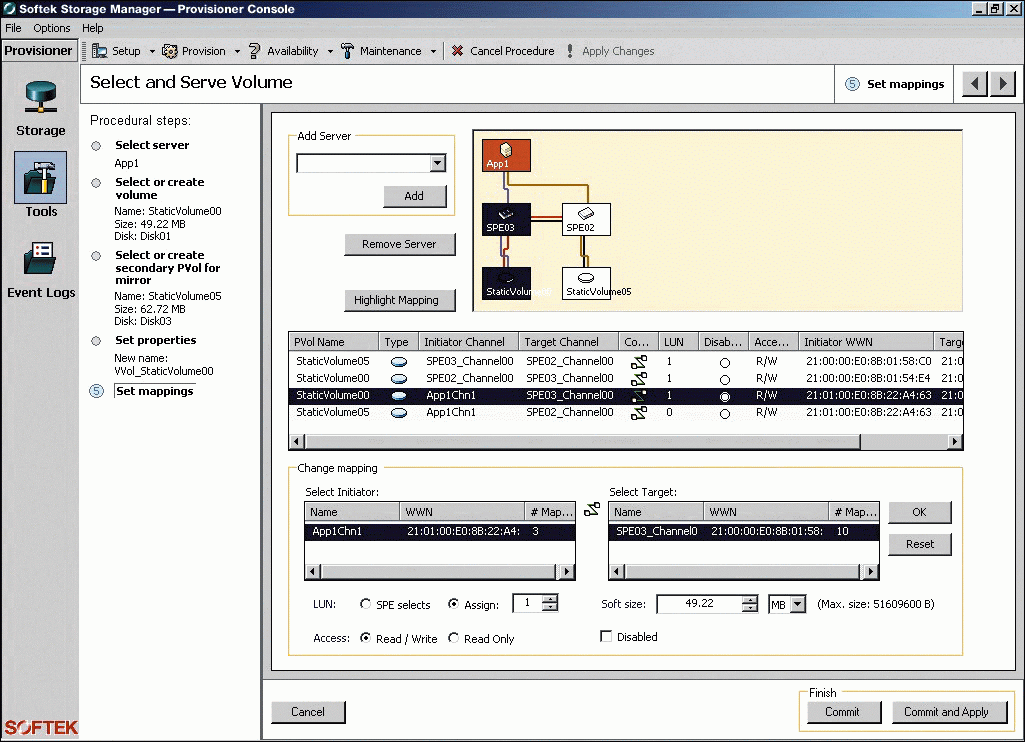Expand the Maintenance menu arrow

click(433, 51)
